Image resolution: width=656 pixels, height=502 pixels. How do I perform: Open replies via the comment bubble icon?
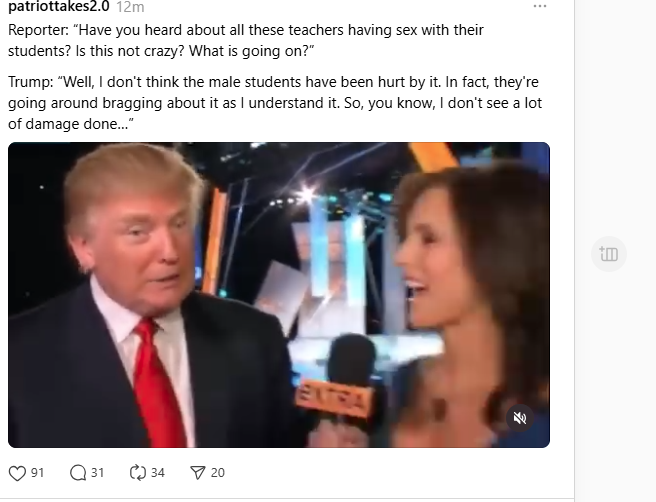(x=78, y=473)
